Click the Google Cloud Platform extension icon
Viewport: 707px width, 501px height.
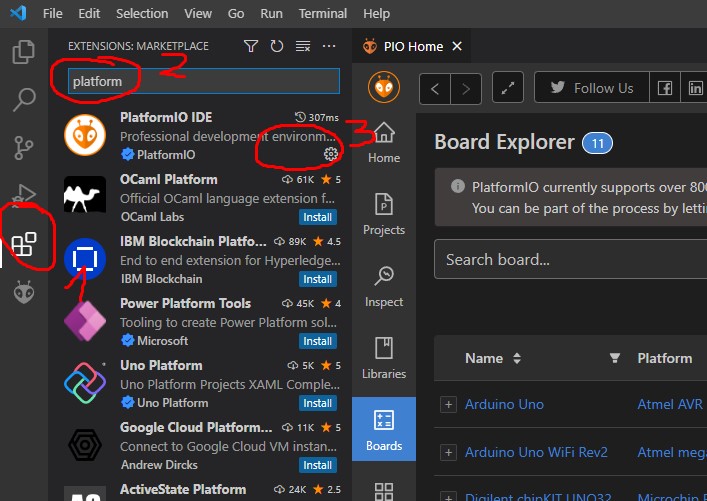[x=85, y=445]
